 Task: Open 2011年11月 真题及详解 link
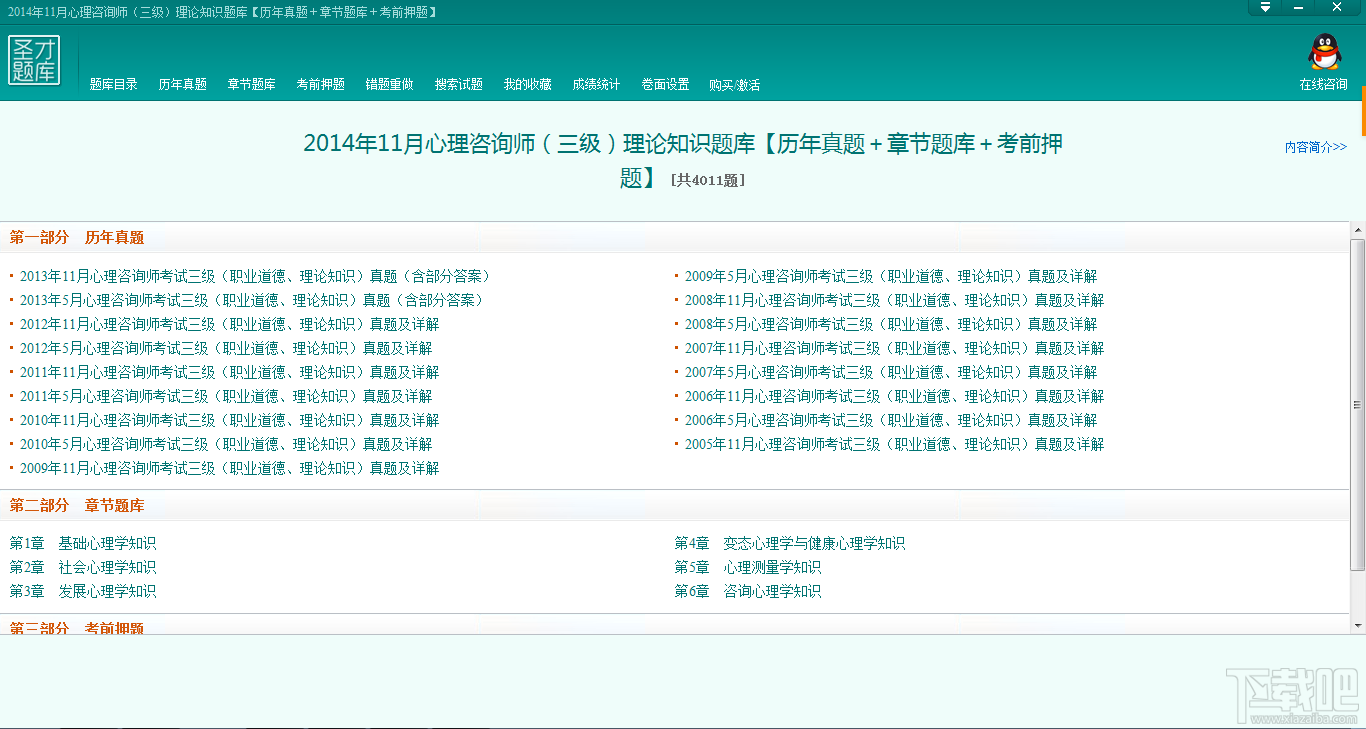(x=230, y=372)
